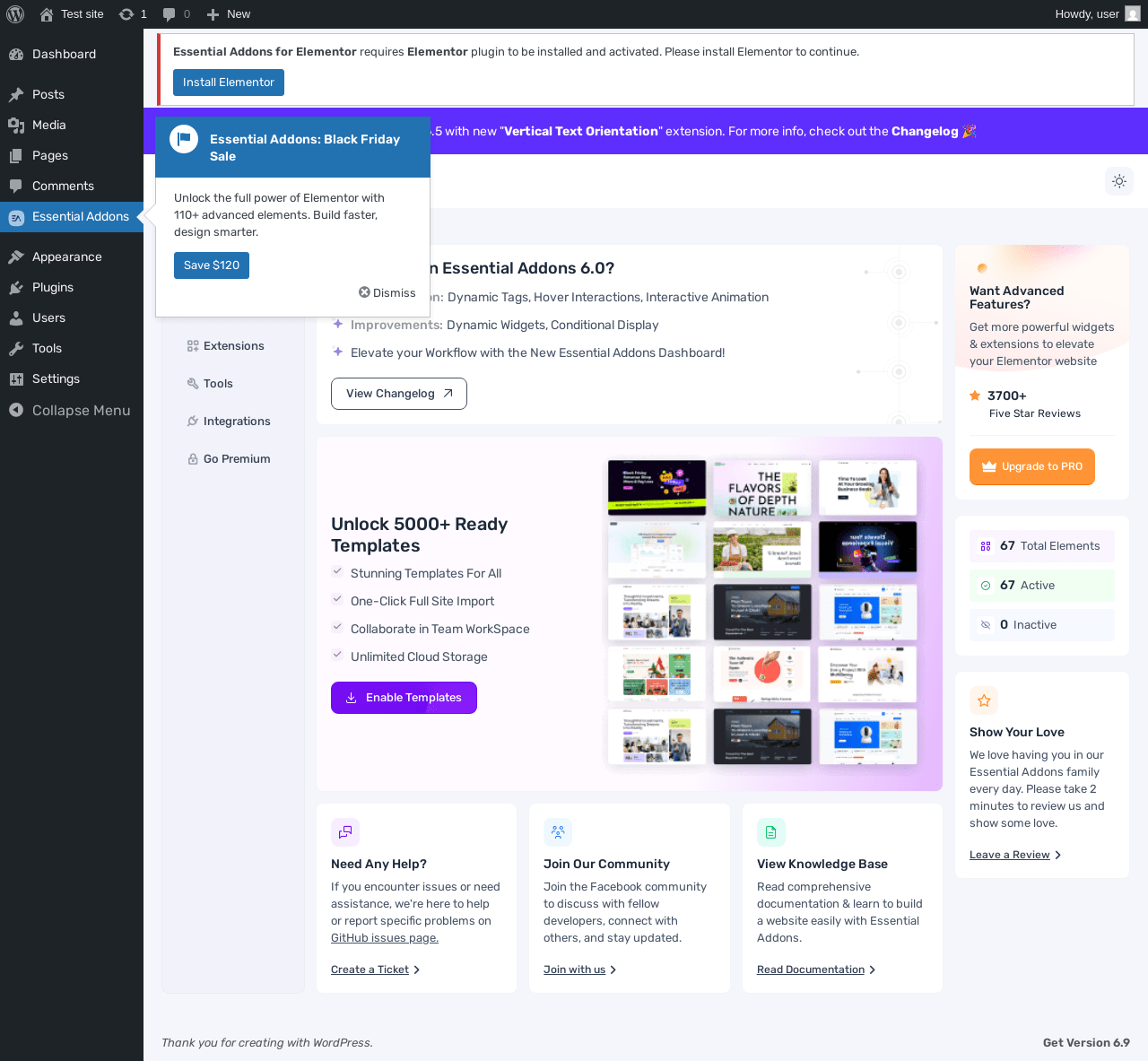The image size is (1148, 1061).
Task: Click Enable Templates button
Action: pyautogui.click(x=404, y=698)
